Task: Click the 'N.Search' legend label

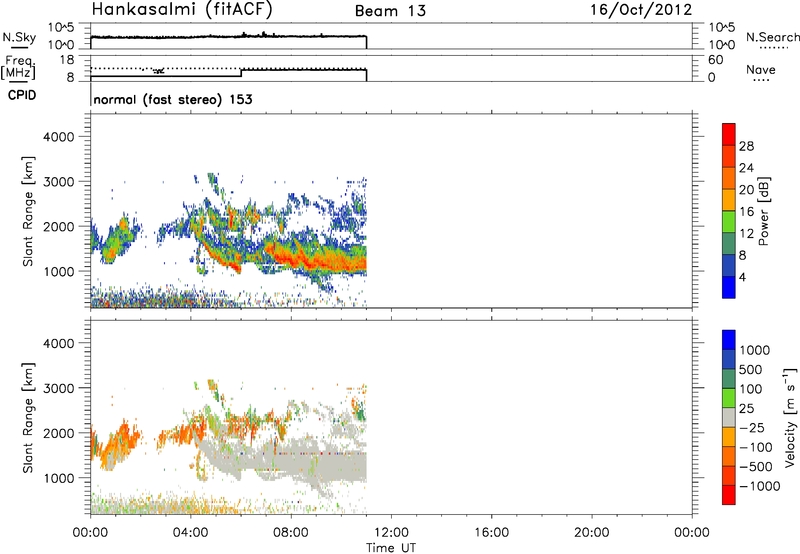Action: [772, 37]
